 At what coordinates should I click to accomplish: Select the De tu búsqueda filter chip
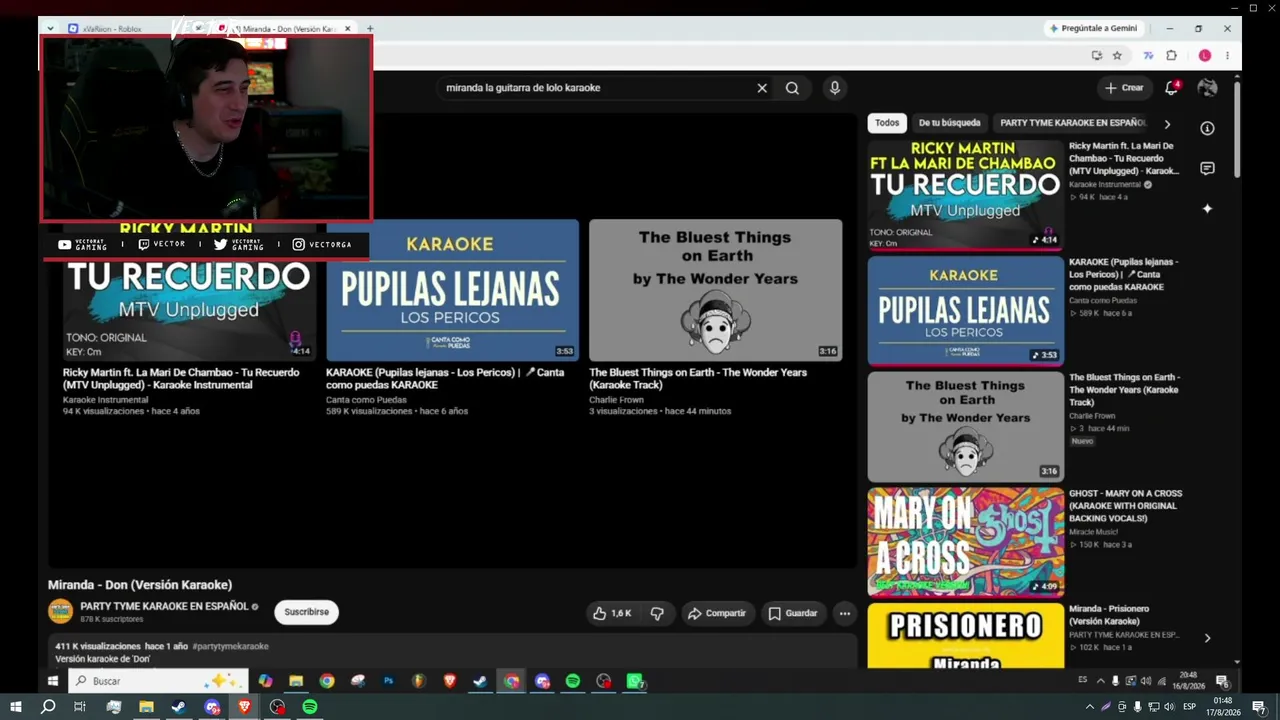[949, 123]
